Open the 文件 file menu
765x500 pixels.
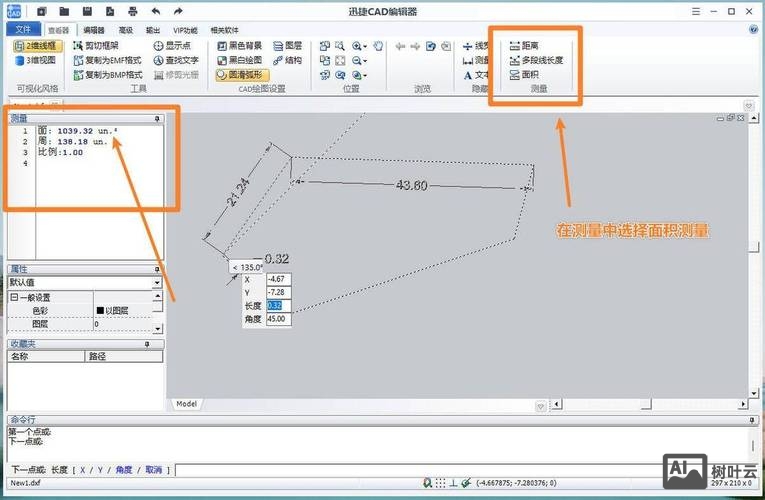23,30
